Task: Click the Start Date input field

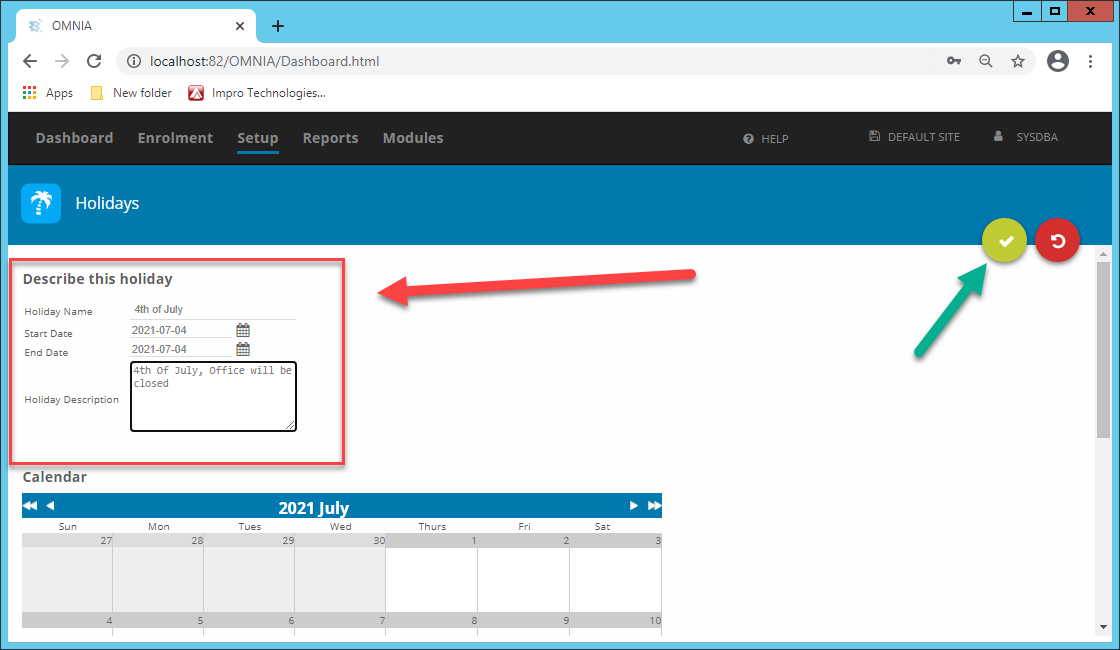Action: point(182,330)
